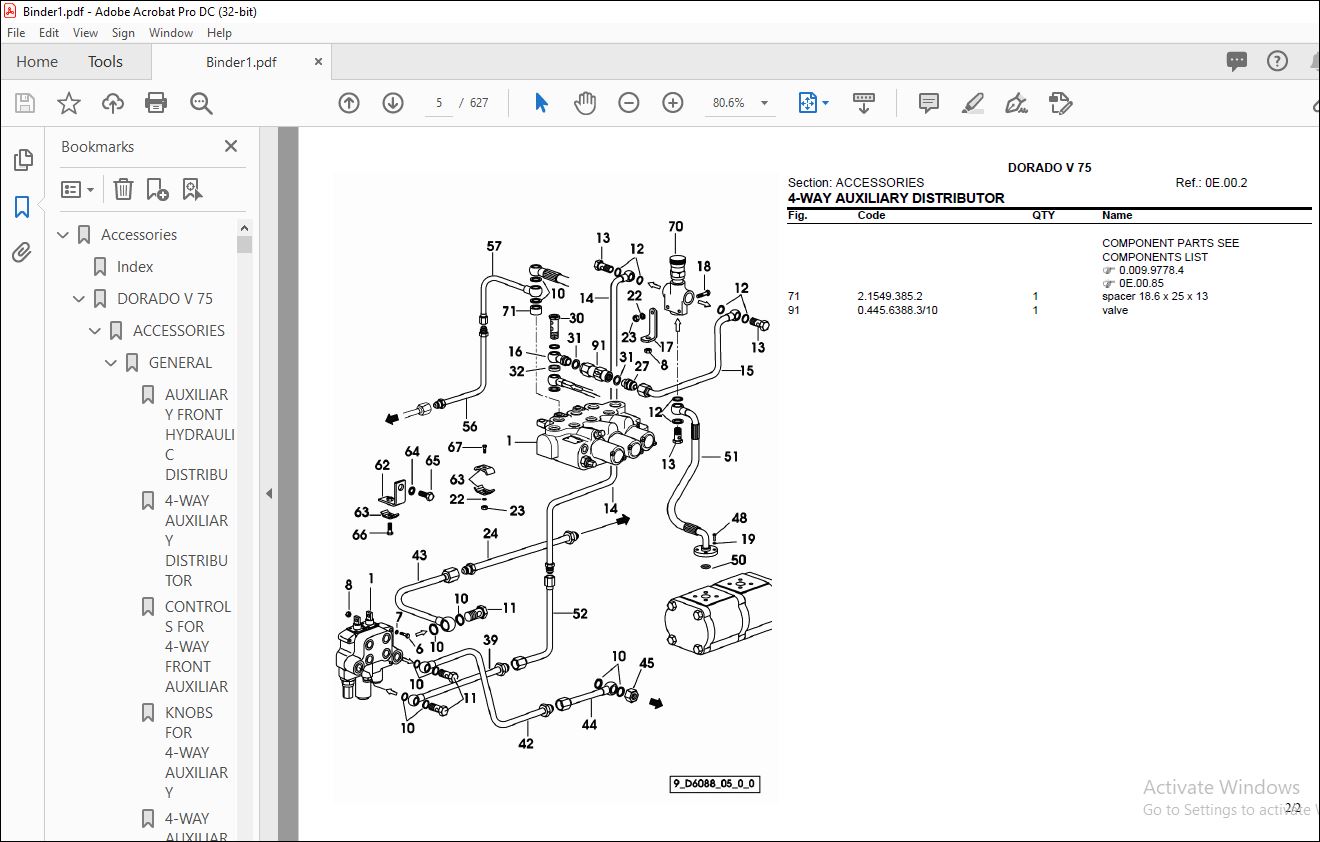Image resolution: width=1320 pixels, height=842 pixels.
Task: Toggle the bookmarks panel icon
Action: pyautogui.click(x=22, y=207)
